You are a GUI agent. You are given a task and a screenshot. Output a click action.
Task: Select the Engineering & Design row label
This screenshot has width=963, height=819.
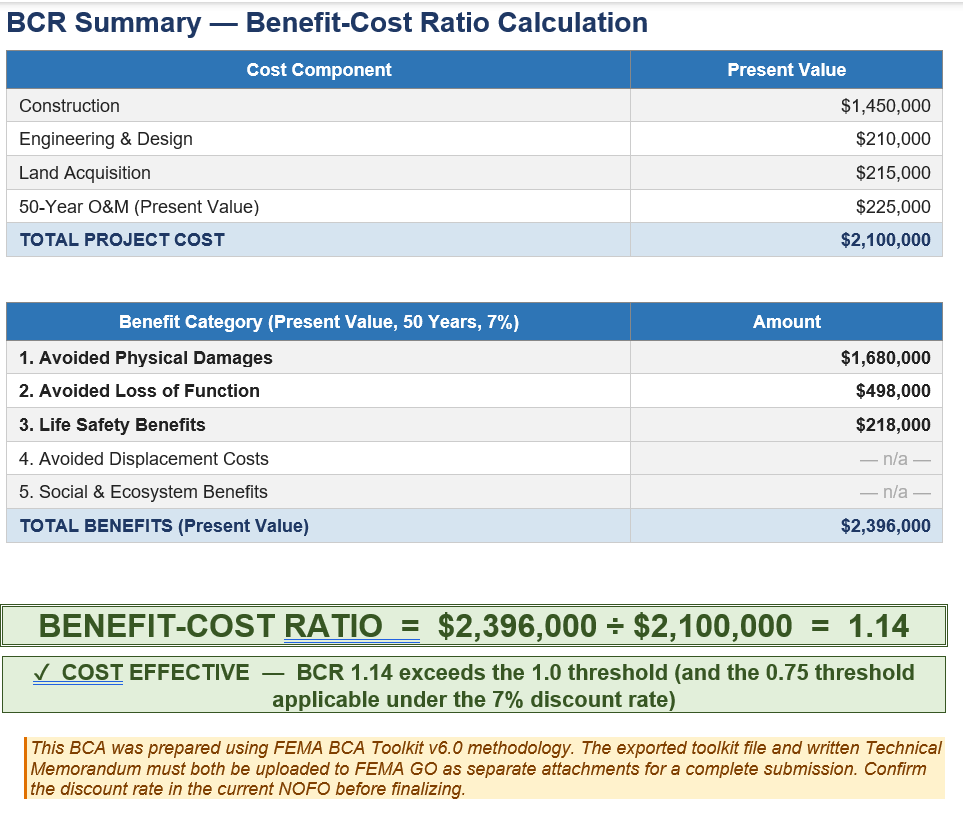click(106, 139)
